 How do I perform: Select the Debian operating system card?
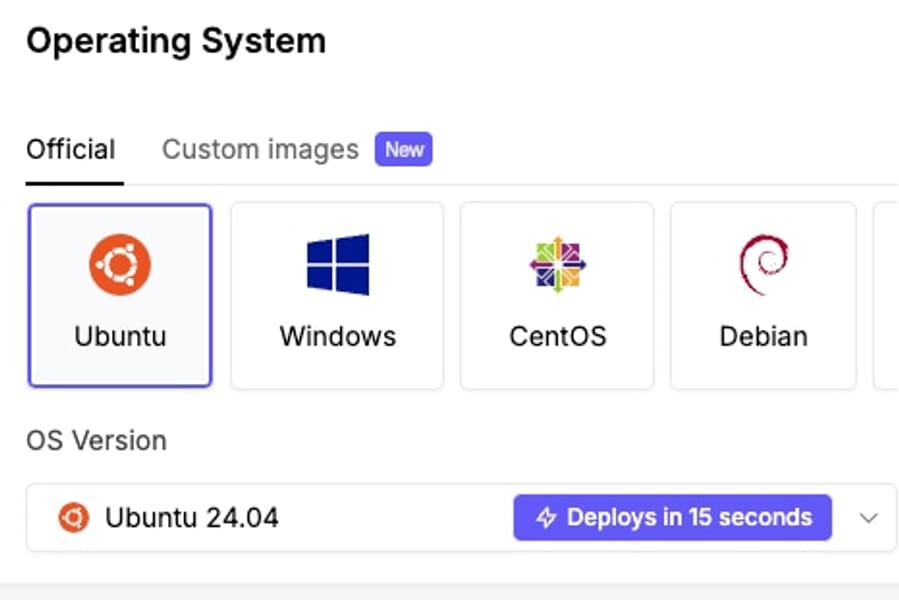tap(764, 295)
